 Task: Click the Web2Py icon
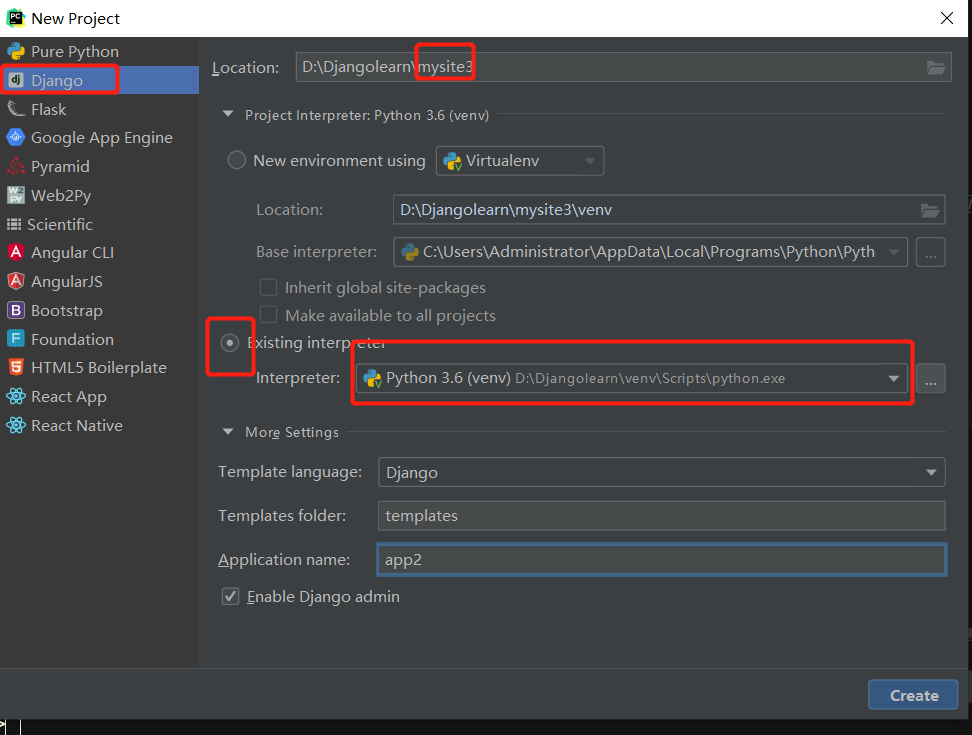pyautogui.click(x=16, y=195)
